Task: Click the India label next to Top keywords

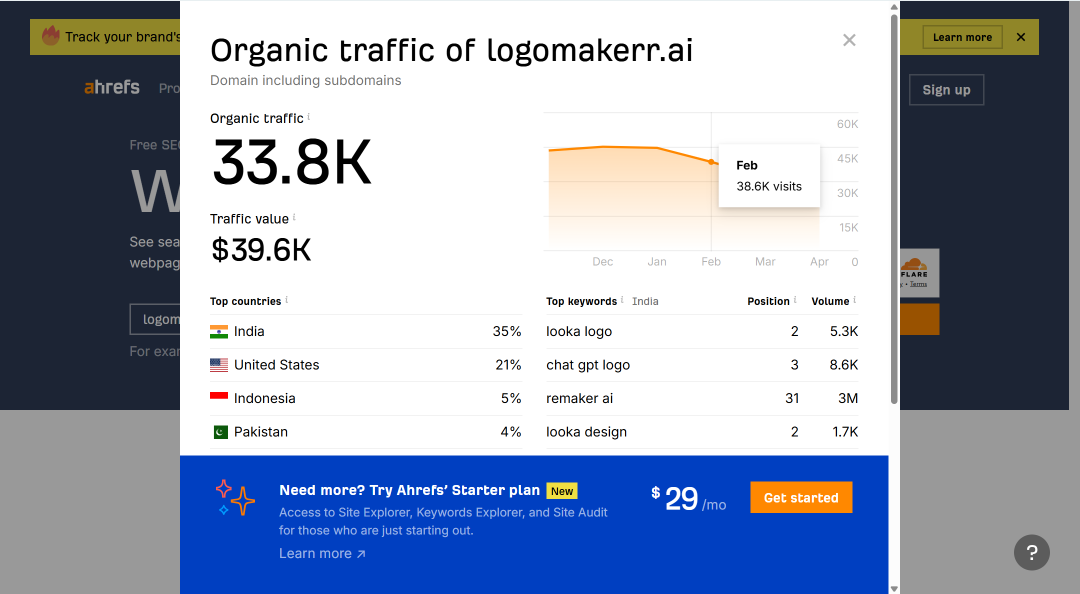Action: click(645, 301)
